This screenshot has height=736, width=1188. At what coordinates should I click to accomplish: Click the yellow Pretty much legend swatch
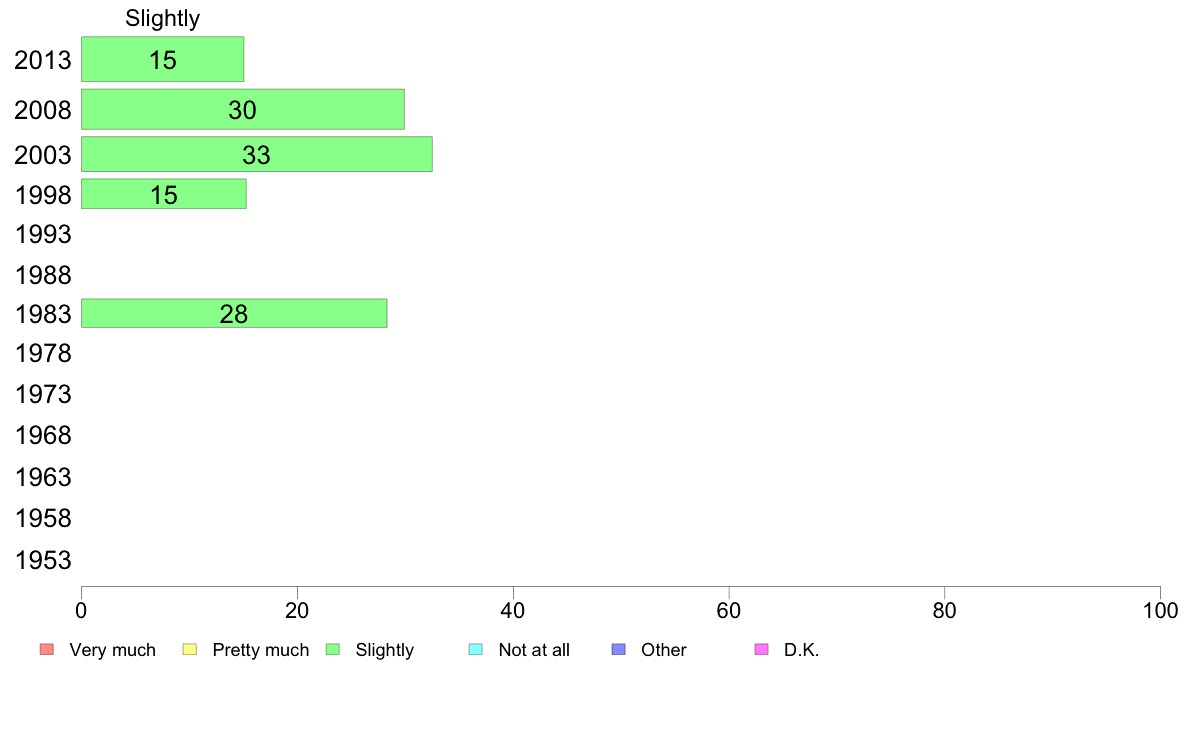tap(190, 650)
